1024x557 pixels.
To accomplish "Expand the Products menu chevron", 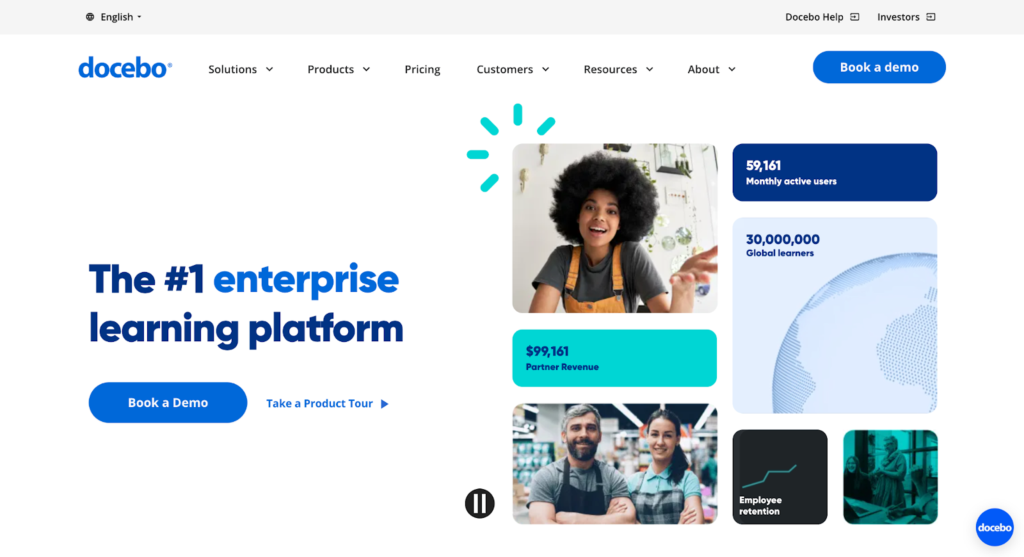I will (366, 69).
